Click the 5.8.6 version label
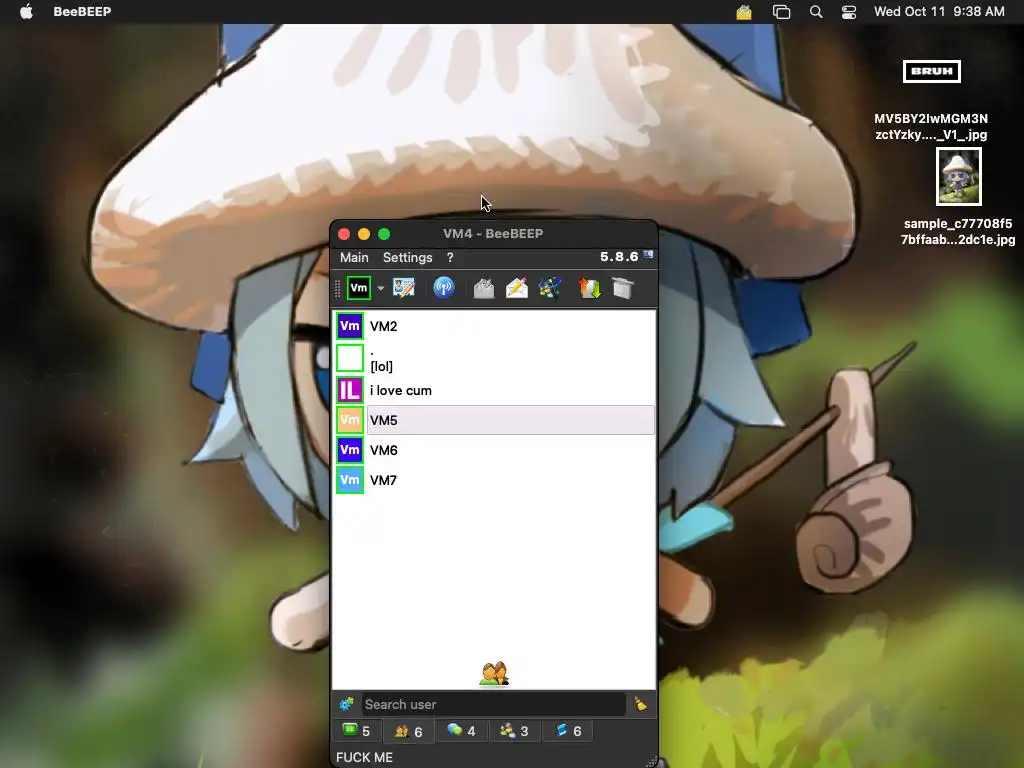This screenshot has width=1024, height=768. point(619,257)
